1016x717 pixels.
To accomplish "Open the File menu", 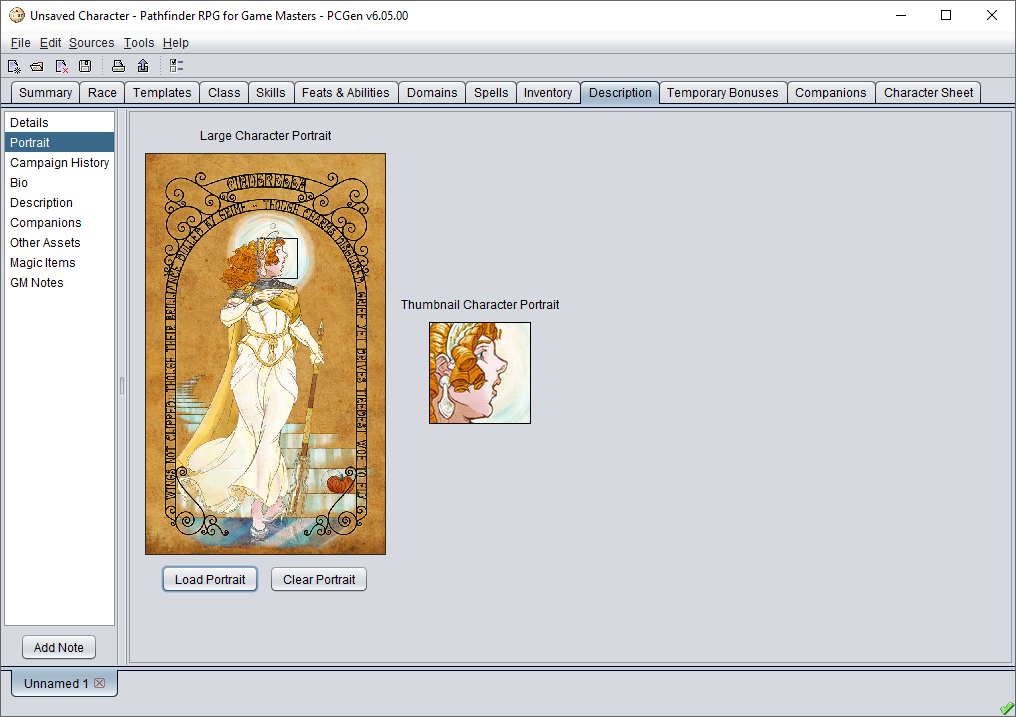I will click(x=21, y=43).
